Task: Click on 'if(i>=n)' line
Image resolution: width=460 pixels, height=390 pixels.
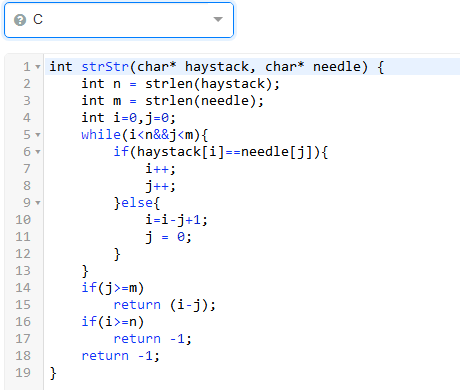Action: tap(113, 322)
